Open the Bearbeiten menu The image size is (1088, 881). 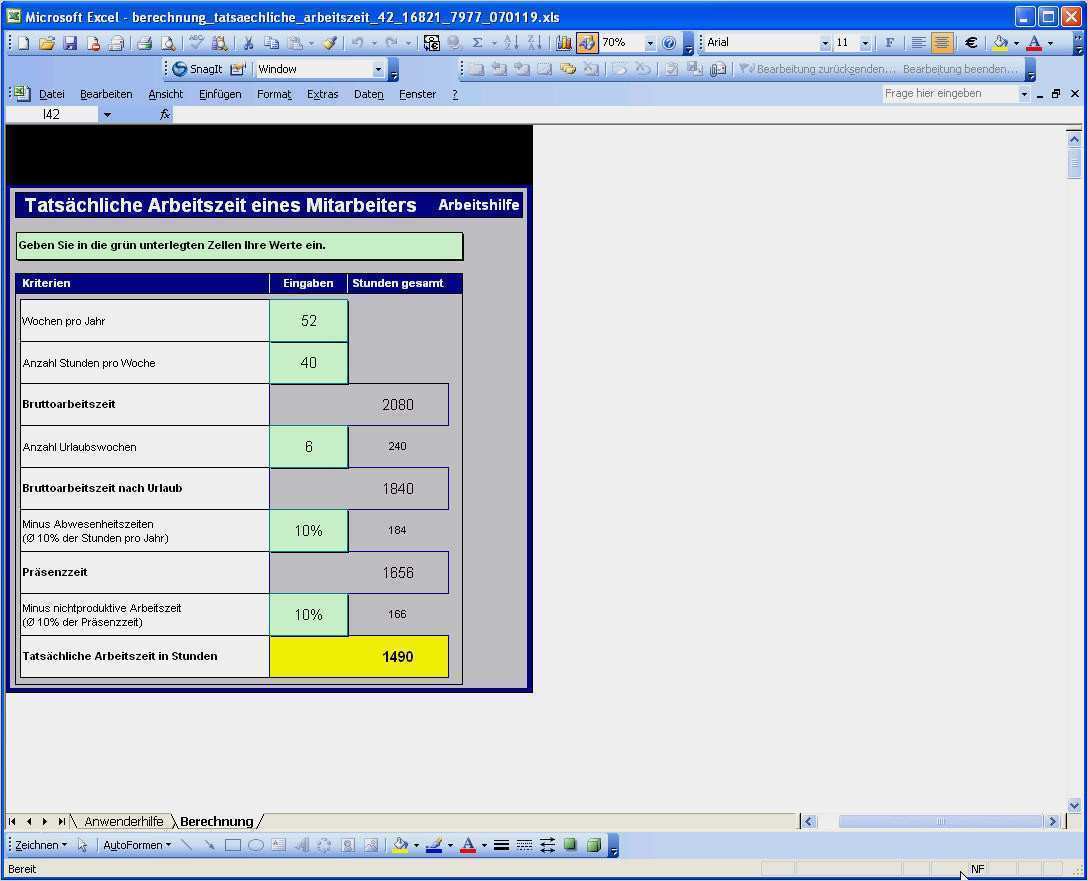click(106, 94)
